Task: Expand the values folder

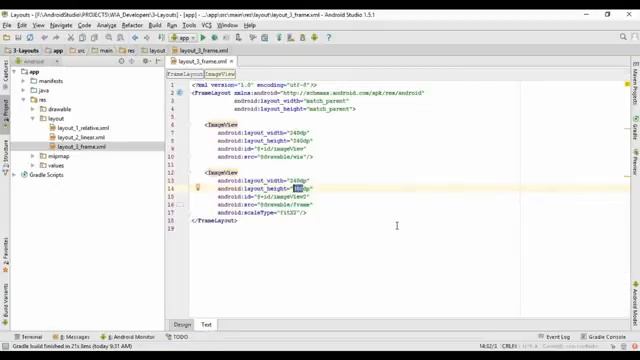Action: (33, 165)
